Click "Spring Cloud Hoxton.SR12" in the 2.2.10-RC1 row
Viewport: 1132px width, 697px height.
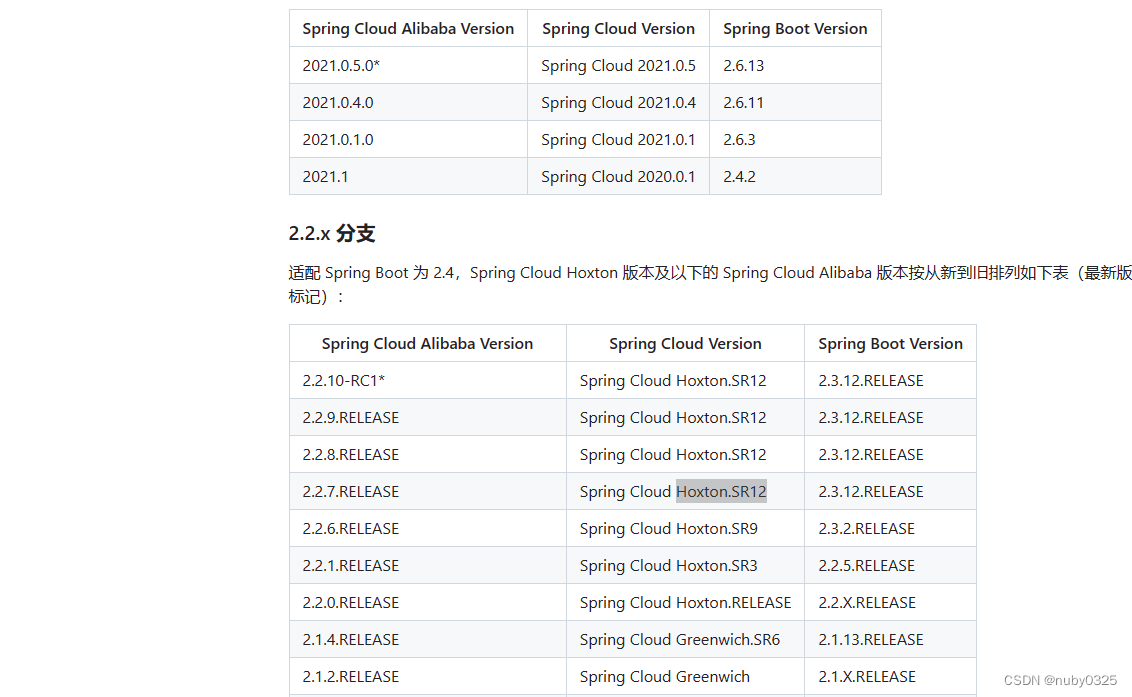click(673, 381)
